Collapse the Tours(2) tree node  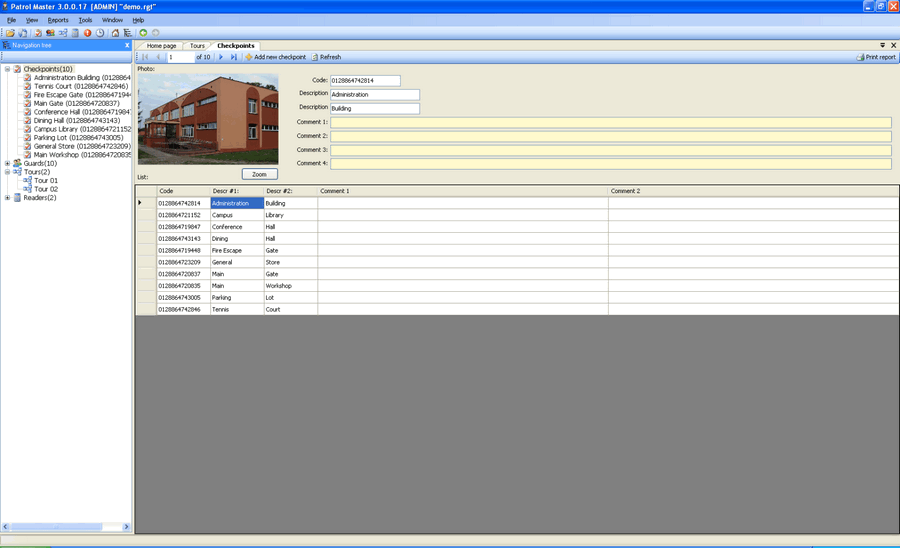7,172
